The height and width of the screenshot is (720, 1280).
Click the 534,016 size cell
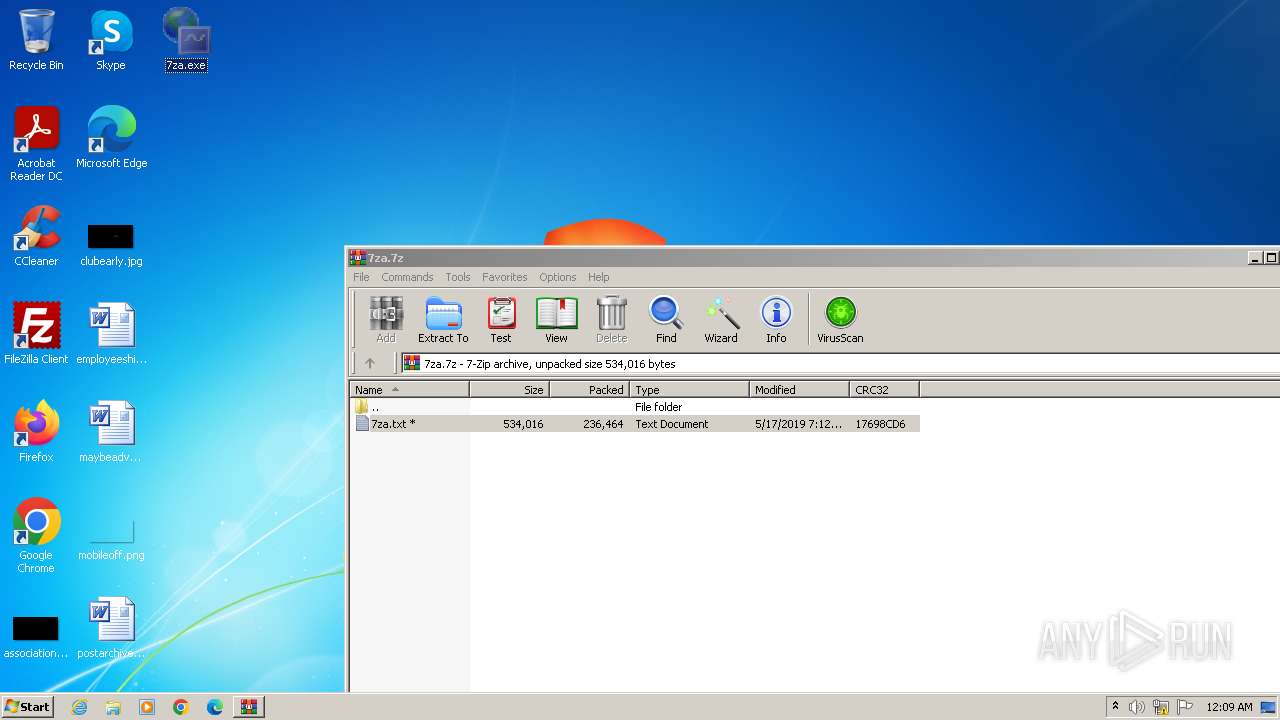(523, 424)
